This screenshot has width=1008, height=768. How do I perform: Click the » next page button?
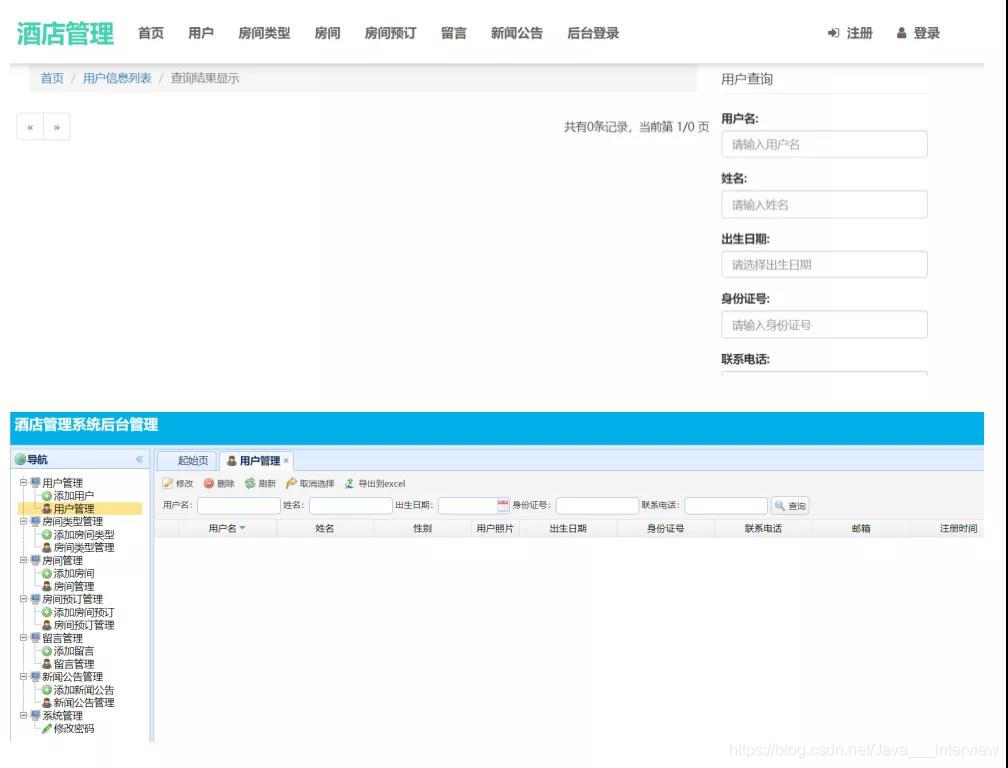coord(55,127)
